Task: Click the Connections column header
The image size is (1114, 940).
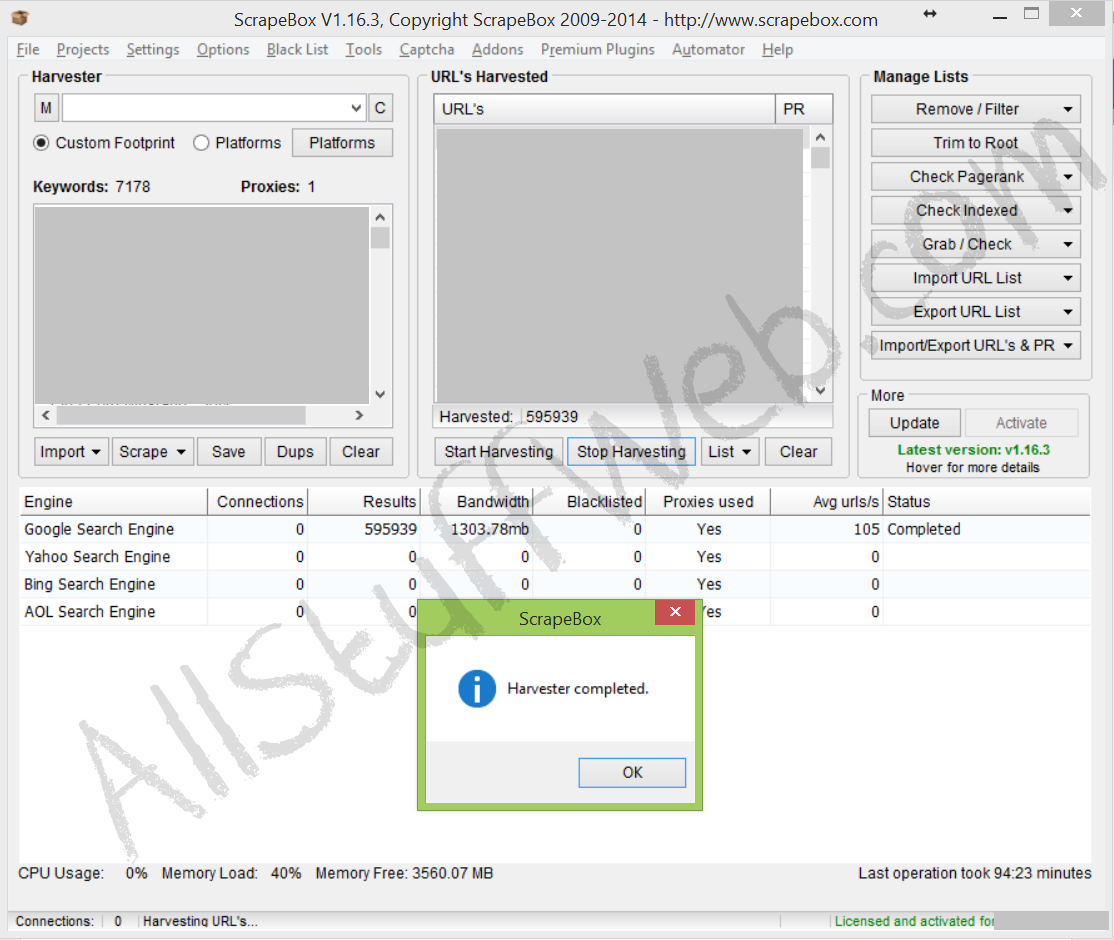Action: [x=258, y=502]
